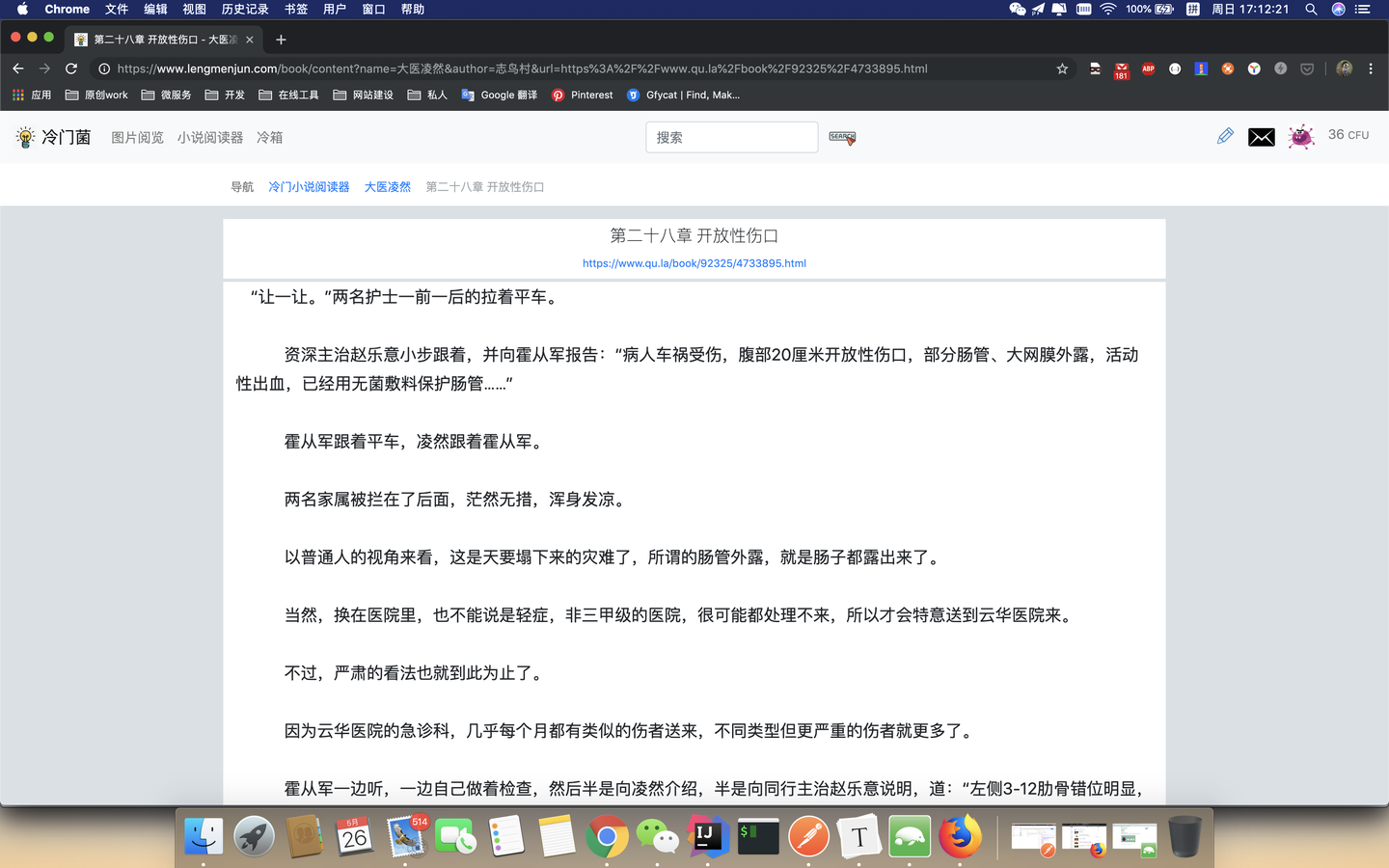Image resolution: width=1389 pixels, height=868 pixels.
Task: Open the envelope messages icon in site header
Action: (1262, 137)
